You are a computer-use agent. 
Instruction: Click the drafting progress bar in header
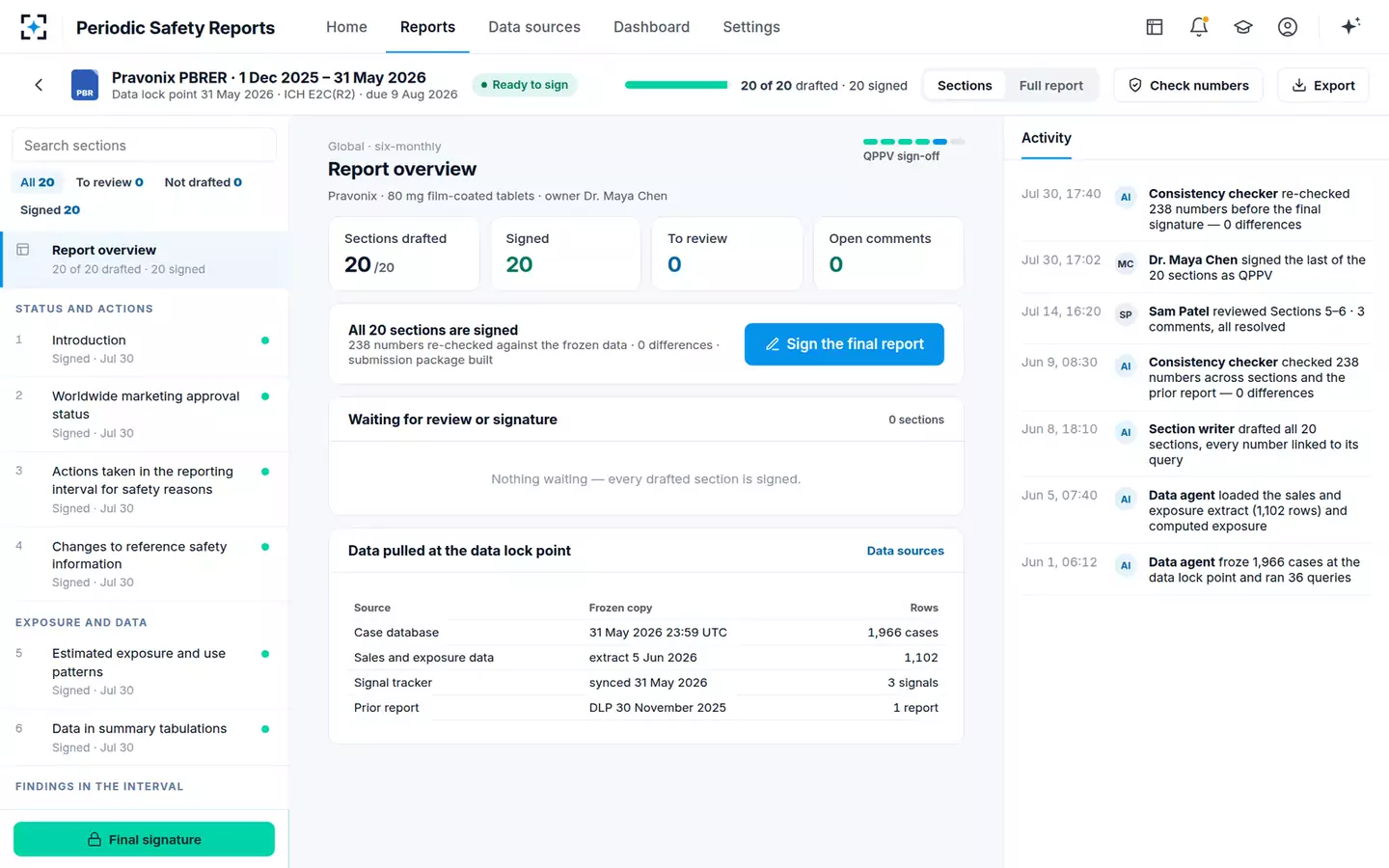[676, 85]
